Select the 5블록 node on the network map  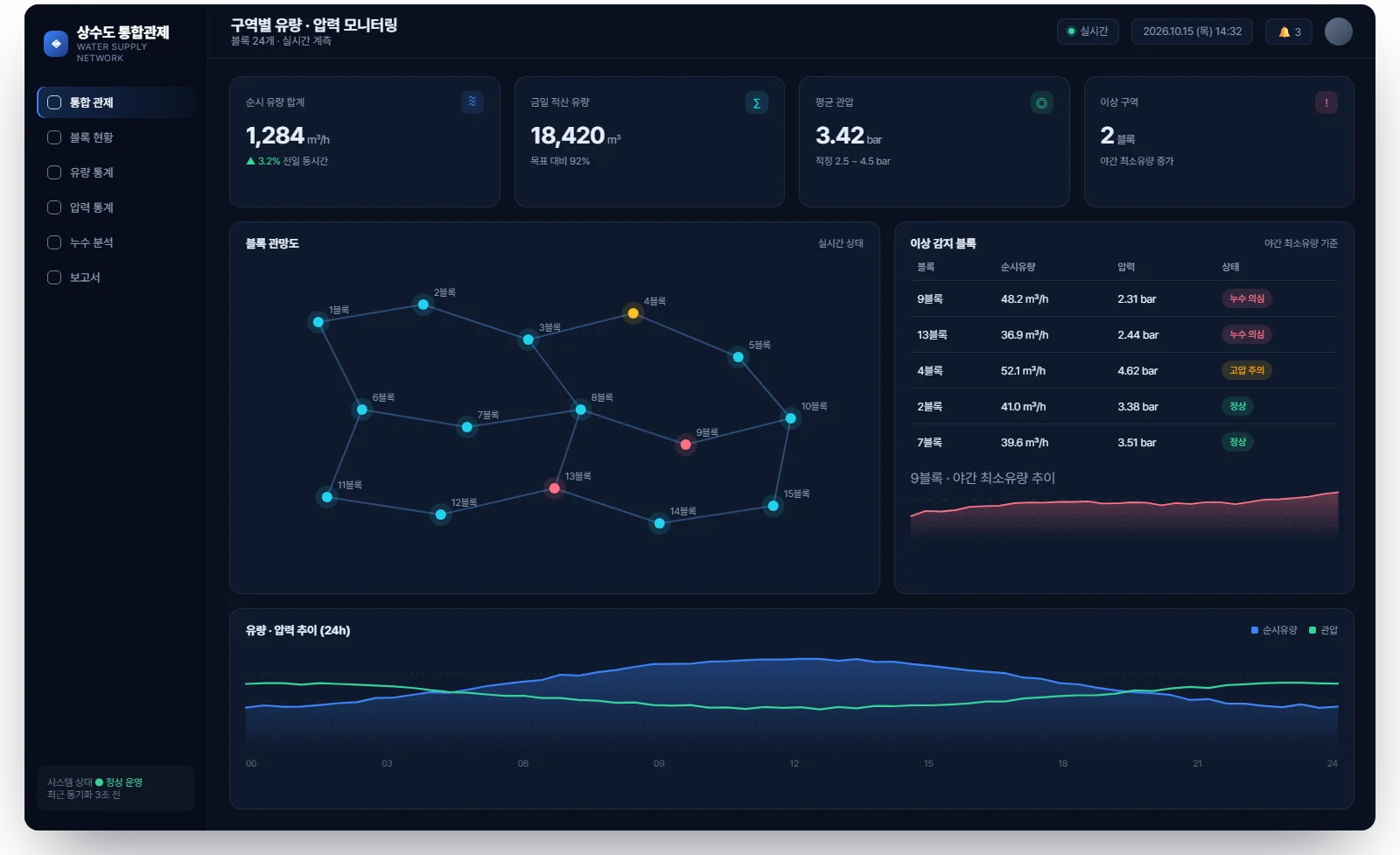738,357
